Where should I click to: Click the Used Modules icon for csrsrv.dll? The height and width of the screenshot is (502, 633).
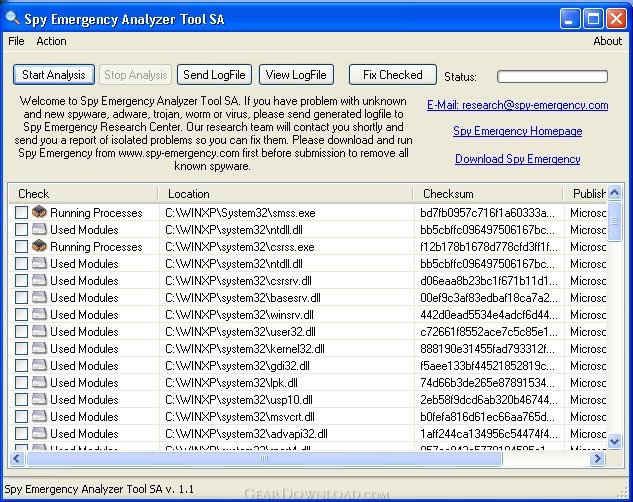[39, 280]
